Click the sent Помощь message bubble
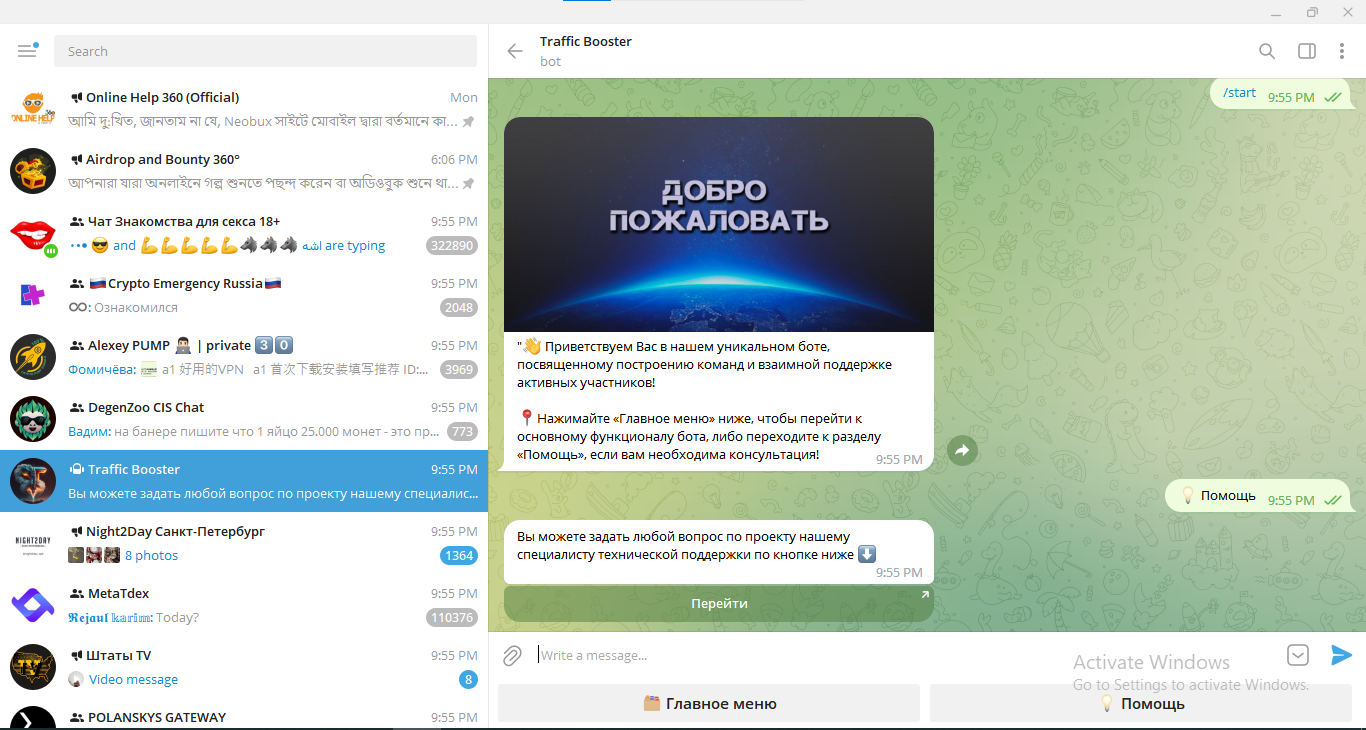Viewport: 1366px width, 730px height. click(x=1259, y=494)
